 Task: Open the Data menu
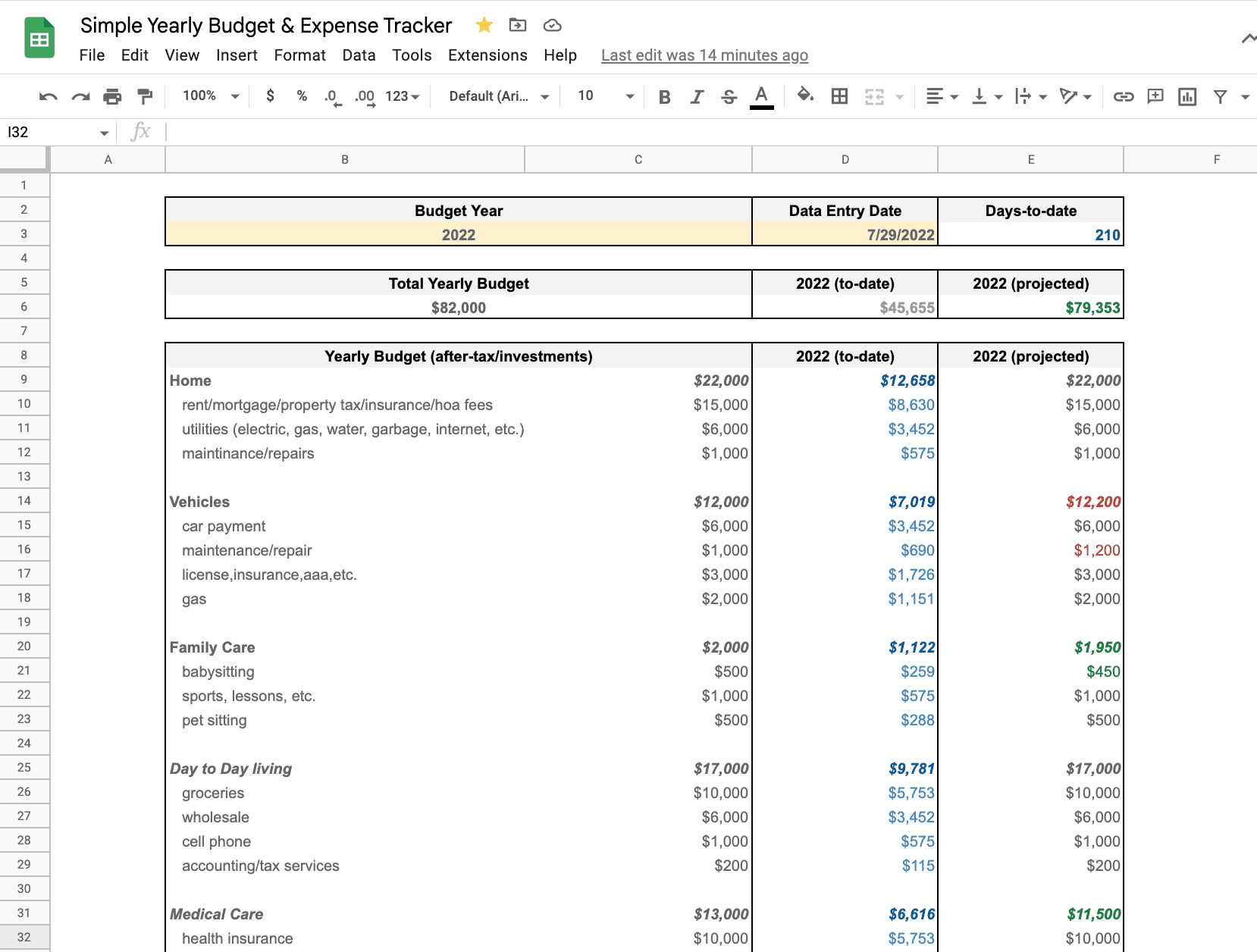coord(359,55)
